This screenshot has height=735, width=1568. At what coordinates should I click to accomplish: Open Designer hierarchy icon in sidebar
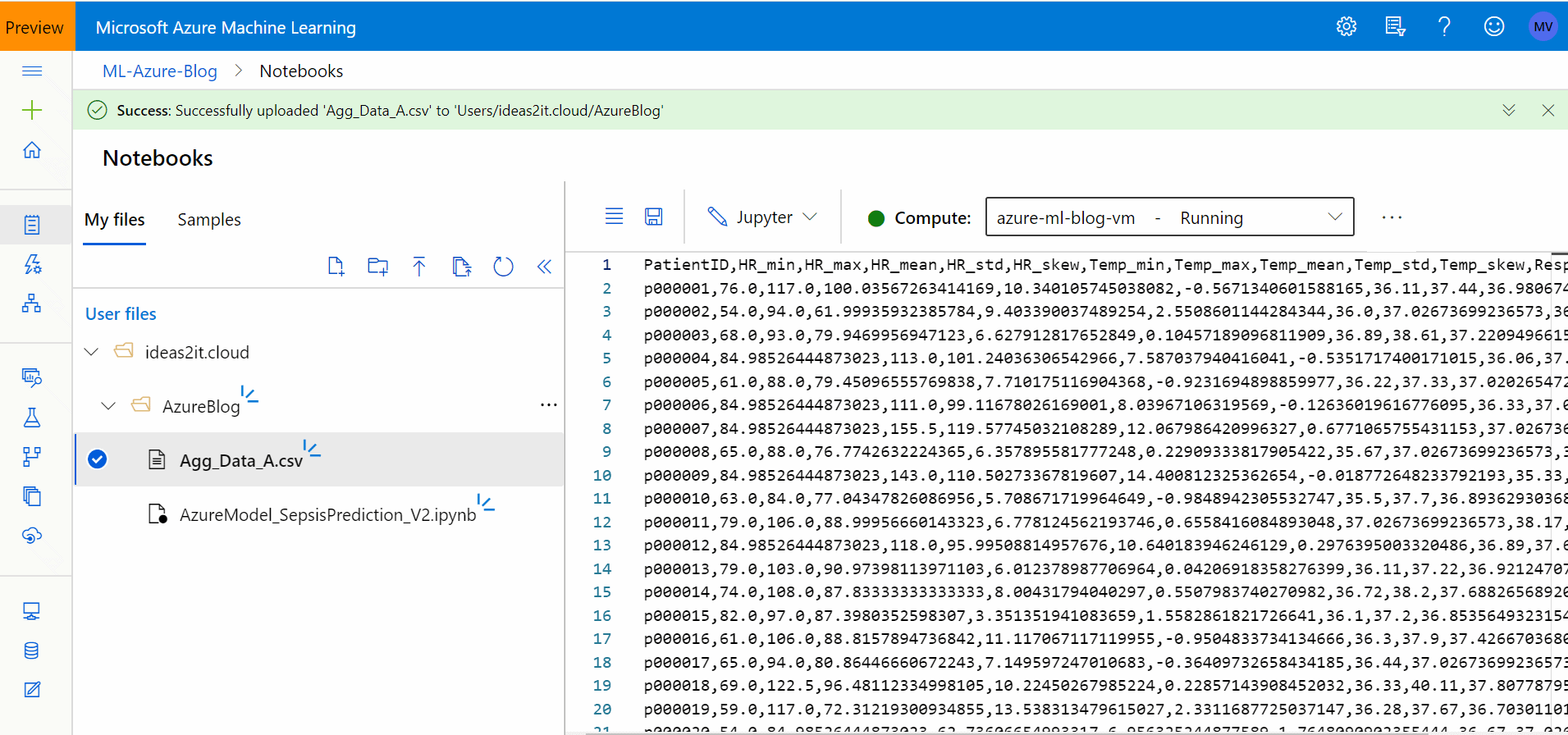pos(32,304)
